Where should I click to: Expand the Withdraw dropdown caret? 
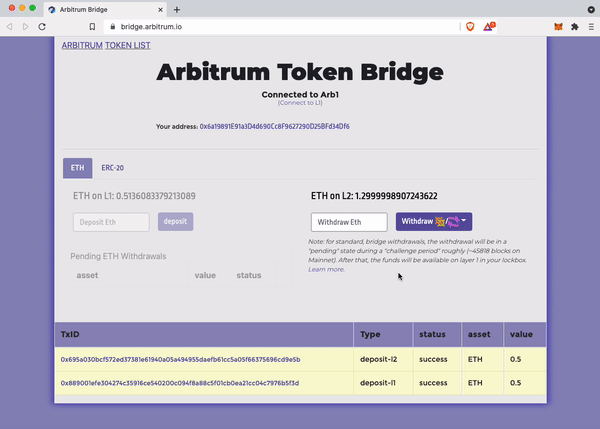pyautogui.click(x=463, y=220)
